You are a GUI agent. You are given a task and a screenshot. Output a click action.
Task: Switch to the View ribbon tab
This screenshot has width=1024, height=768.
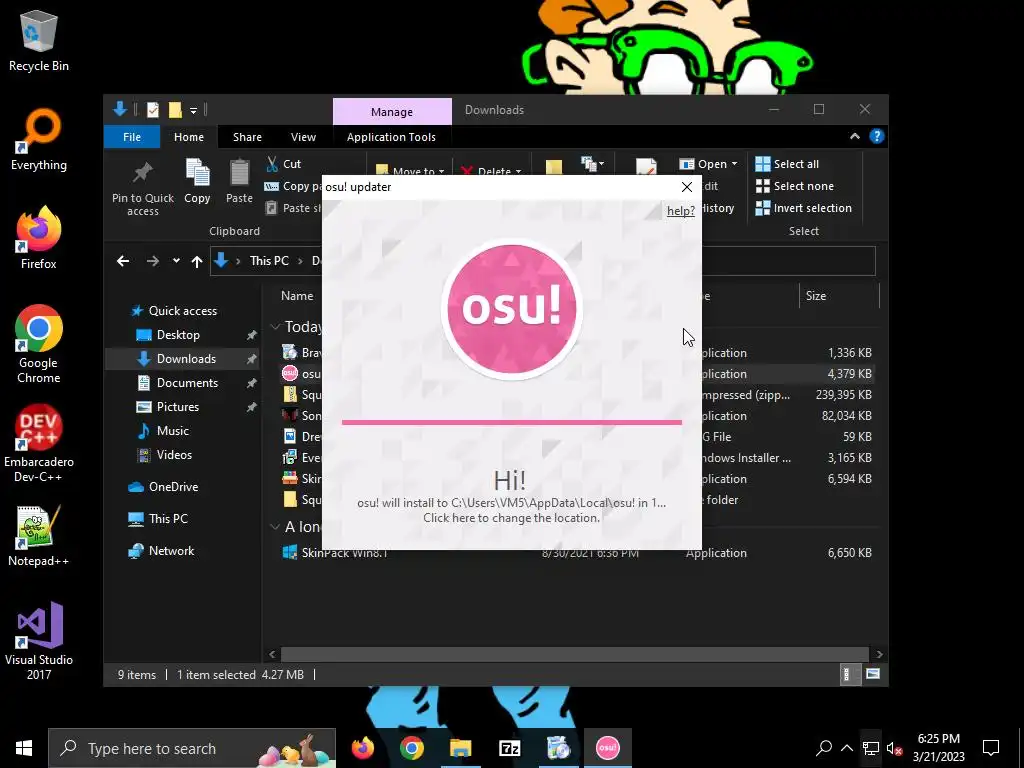(x=303, y=136)
